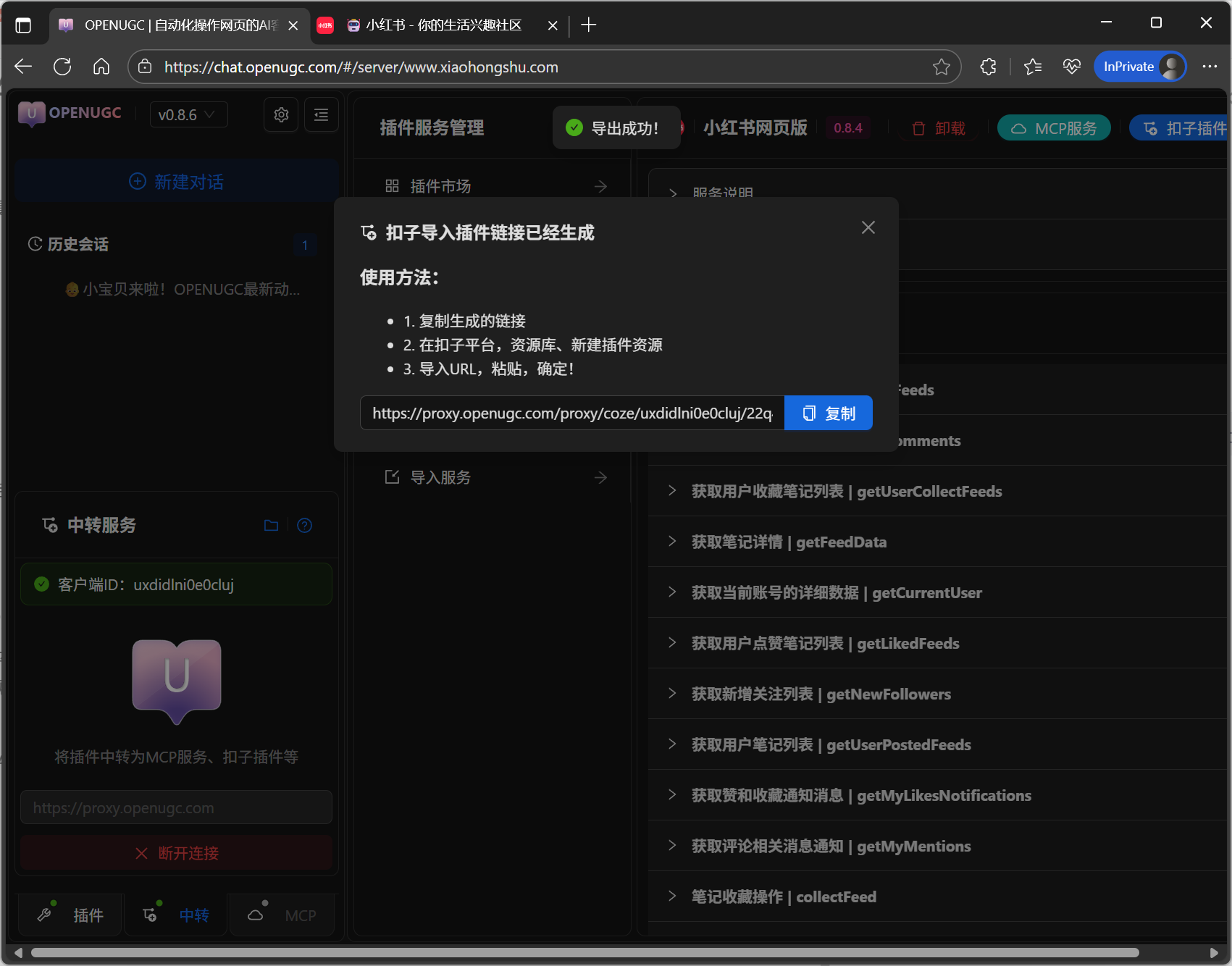
Task: Click the 0.8.4 version tag
Action: (848, 128)
